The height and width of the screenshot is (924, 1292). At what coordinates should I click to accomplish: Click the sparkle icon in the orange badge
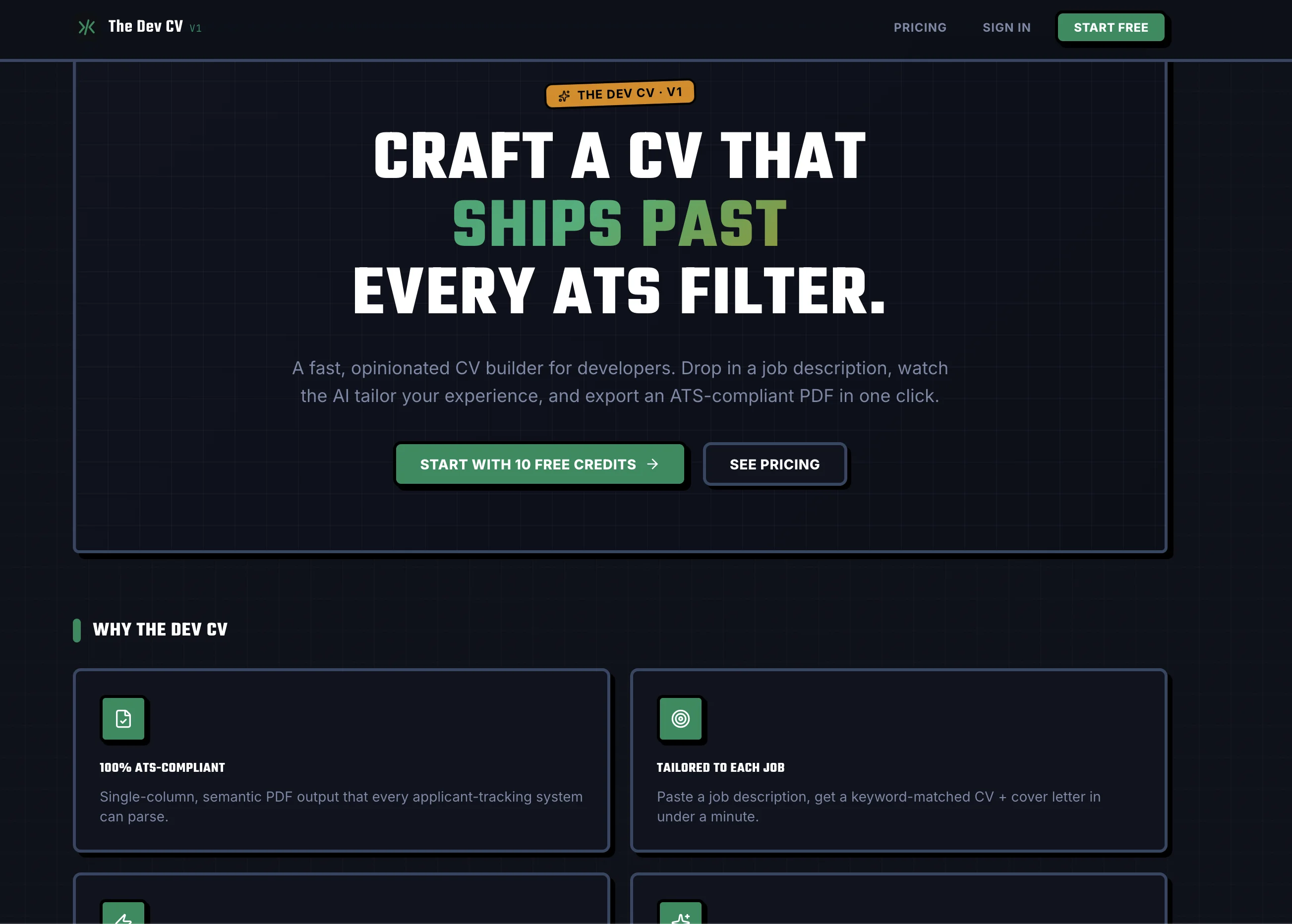[564, 96]
